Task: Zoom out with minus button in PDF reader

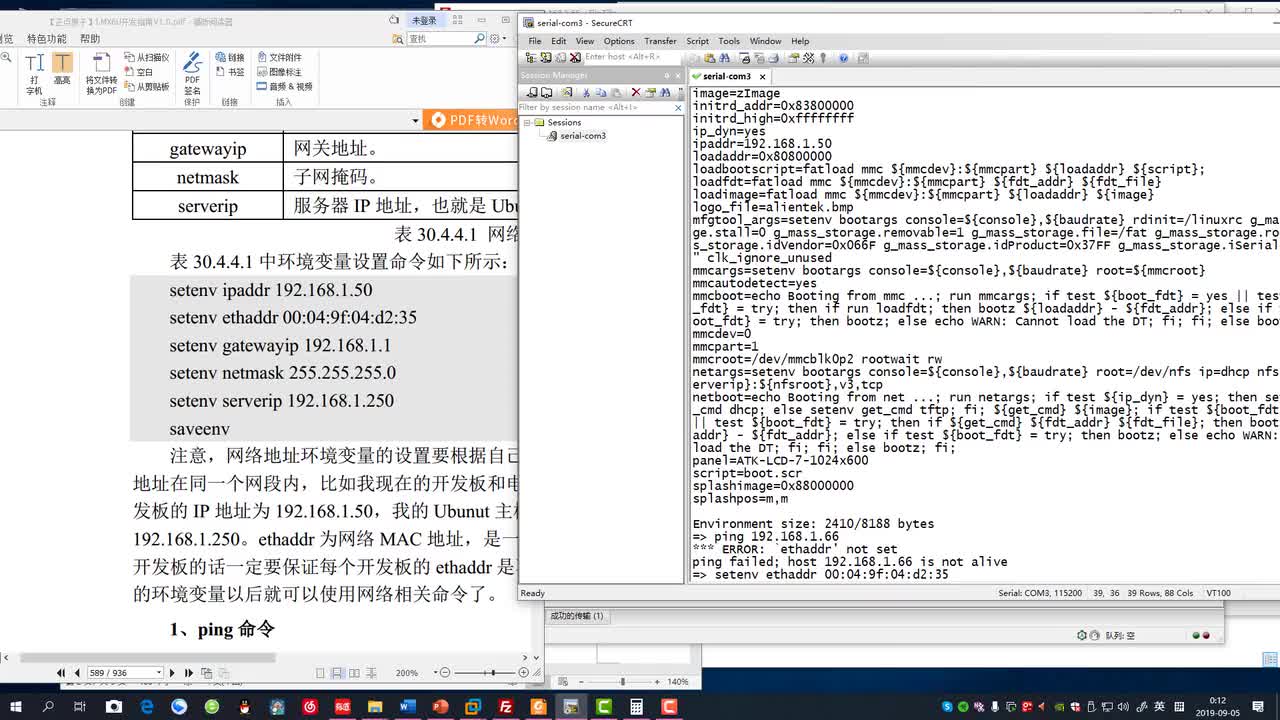Action: tap(446, 673)
